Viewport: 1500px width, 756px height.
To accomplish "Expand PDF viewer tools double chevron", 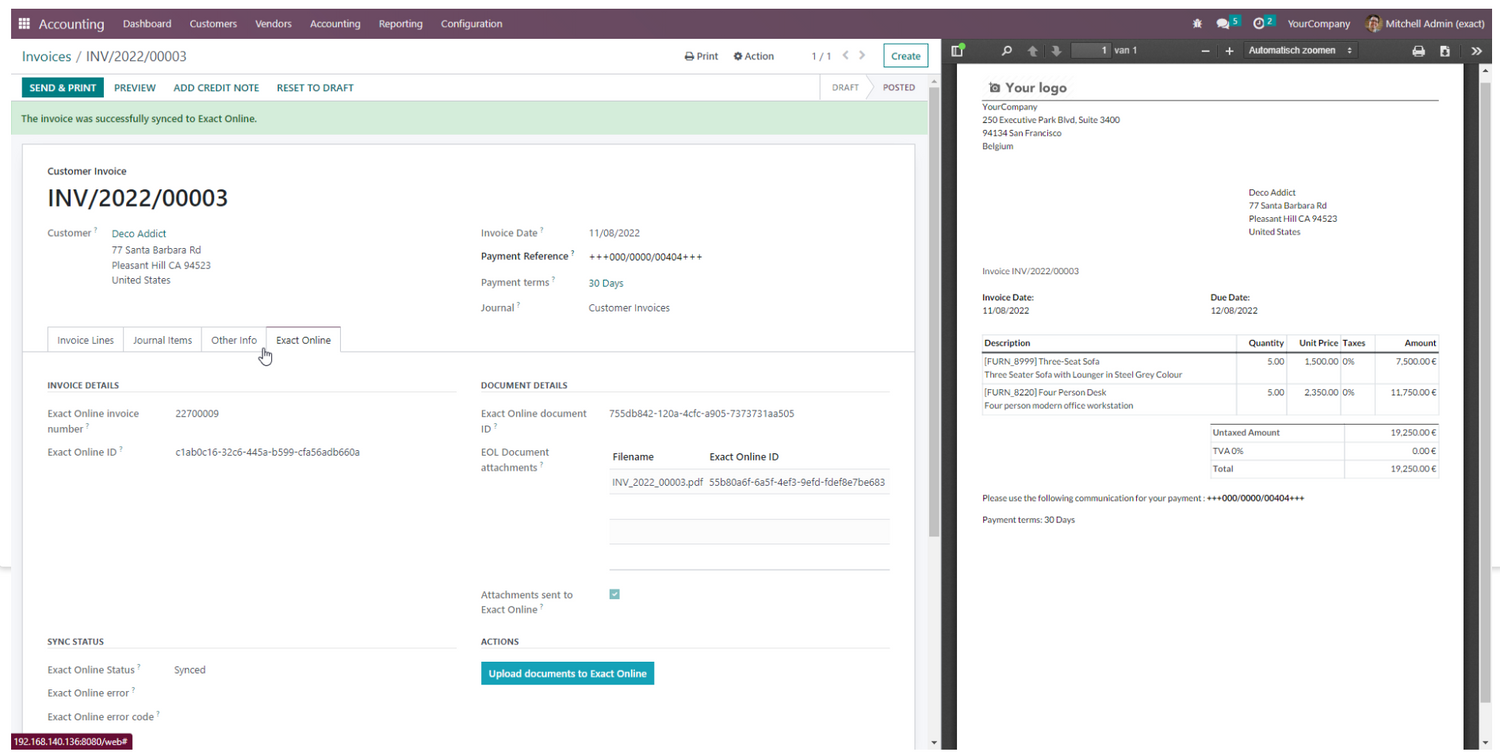I will click(1477, 51).
